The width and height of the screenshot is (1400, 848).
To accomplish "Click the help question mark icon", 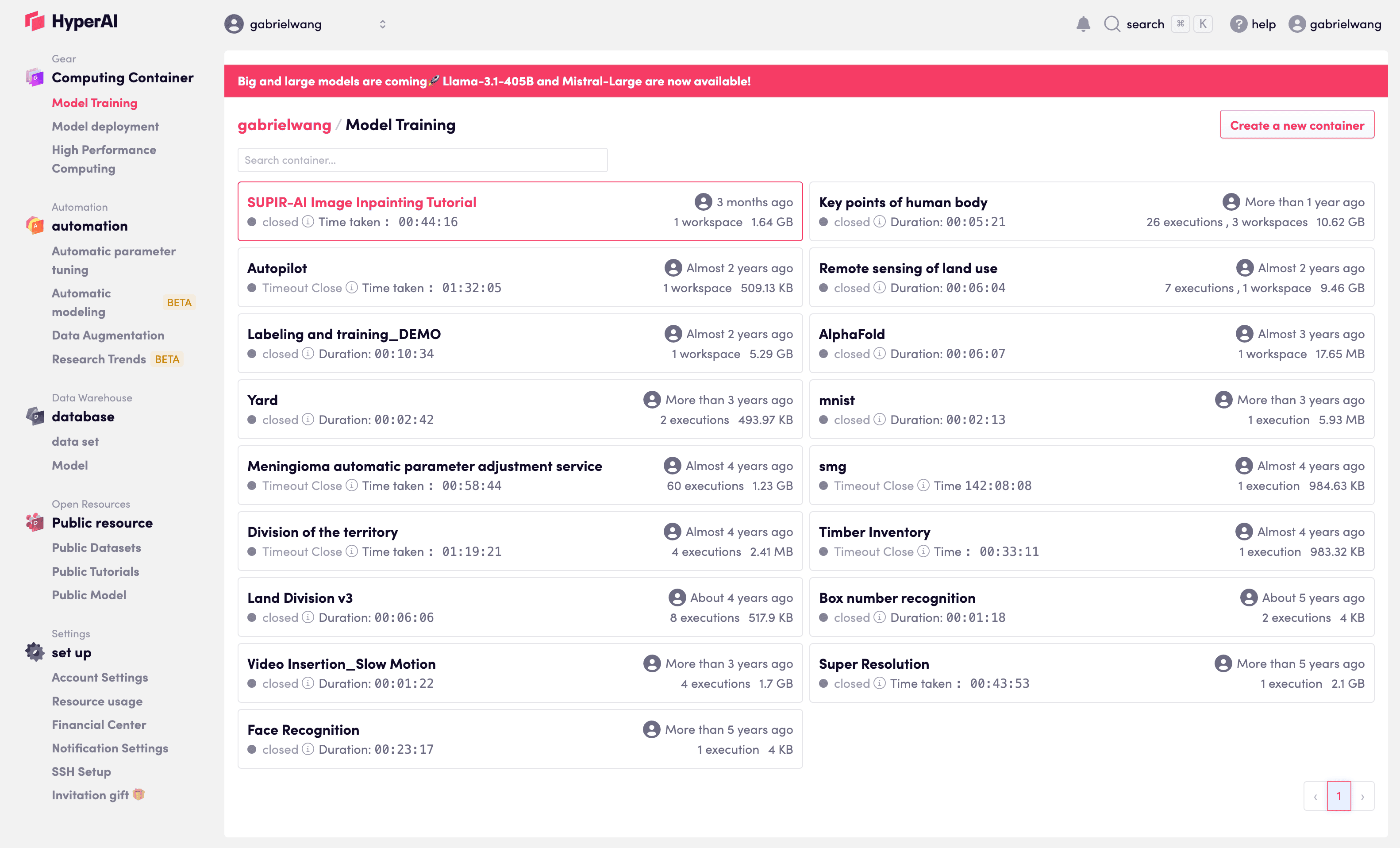I will click(1238, 24).
